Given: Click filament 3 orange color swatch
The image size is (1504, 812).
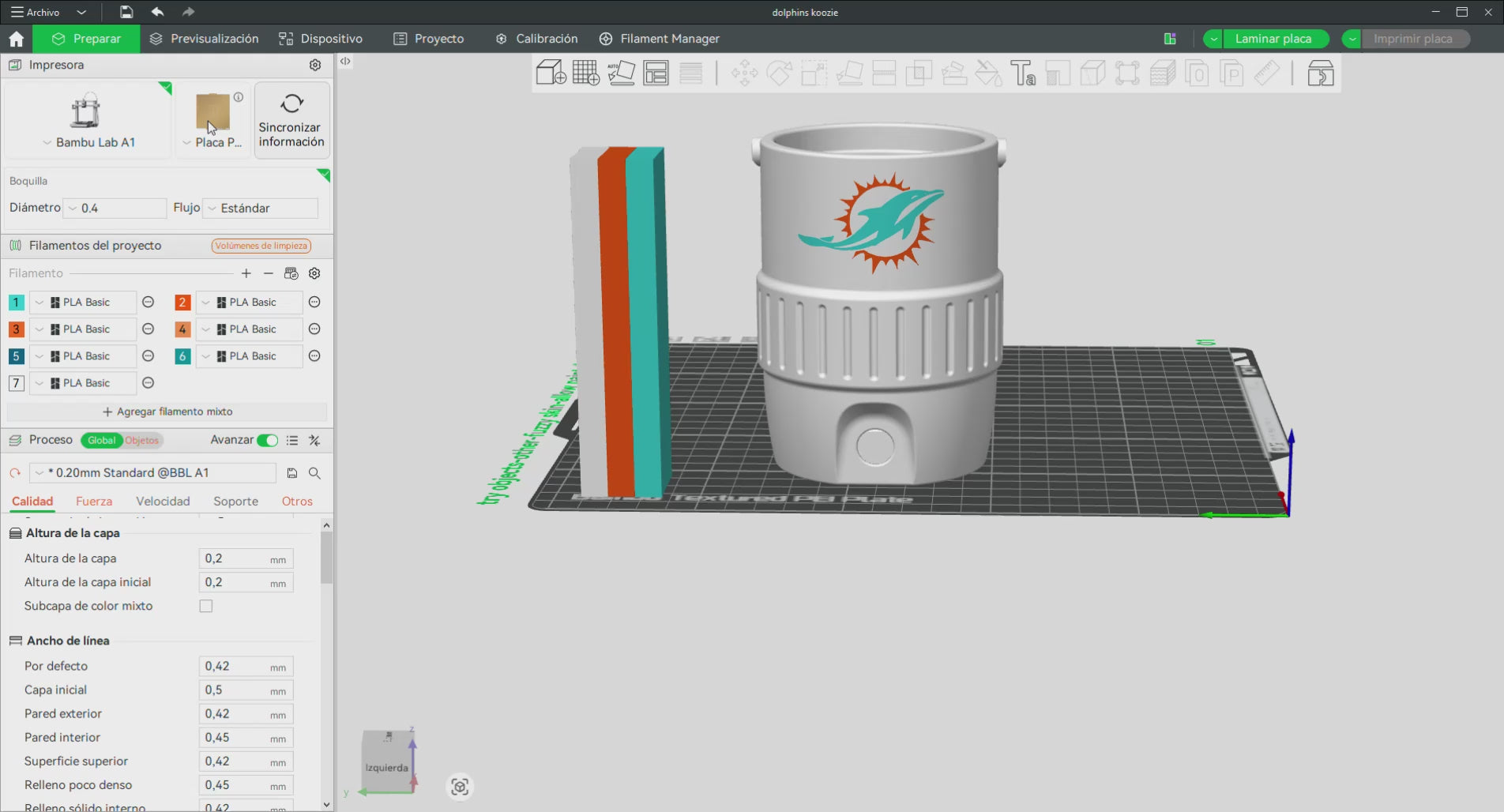Looking at the screenshot, I should pos(16,329).
